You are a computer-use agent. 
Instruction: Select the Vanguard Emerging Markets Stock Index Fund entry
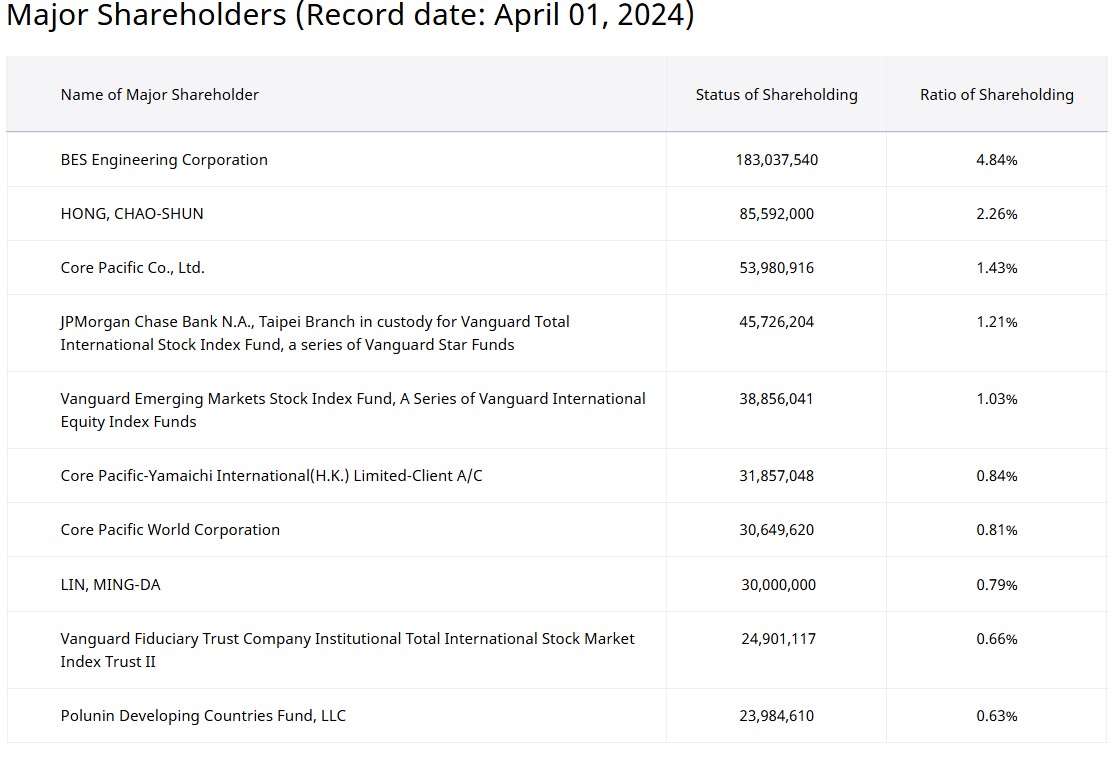[x=352, y=410]
